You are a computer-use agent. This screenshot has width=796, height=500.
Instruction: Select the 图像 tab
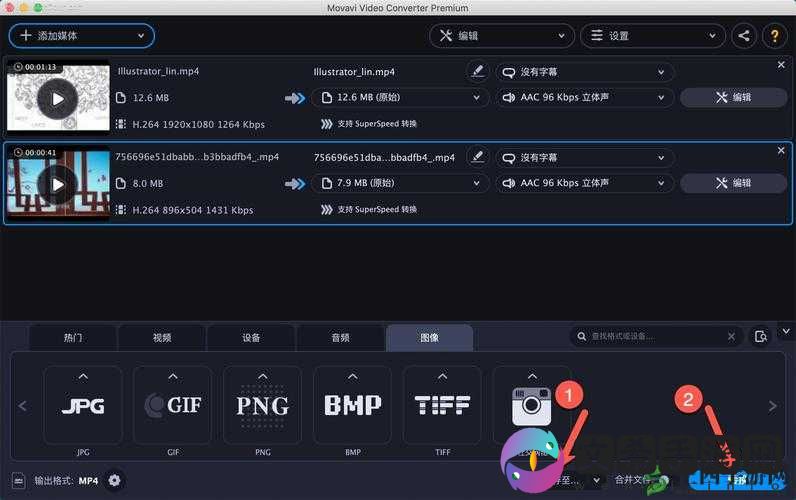point(429,338)
